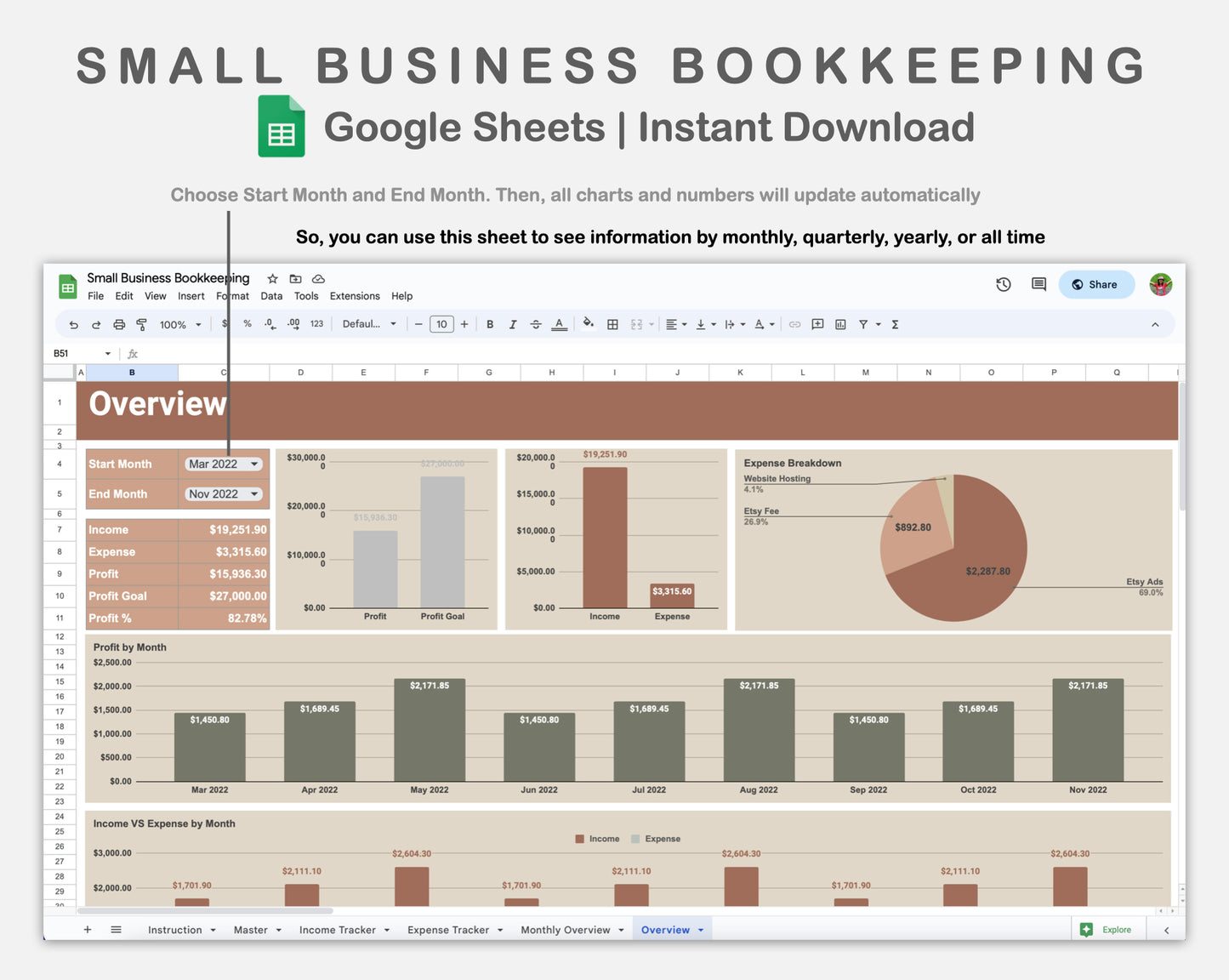The width and height of the screenshot is (1229, 980).
Task: Open the Extensions menu
Action: (354, 296)
